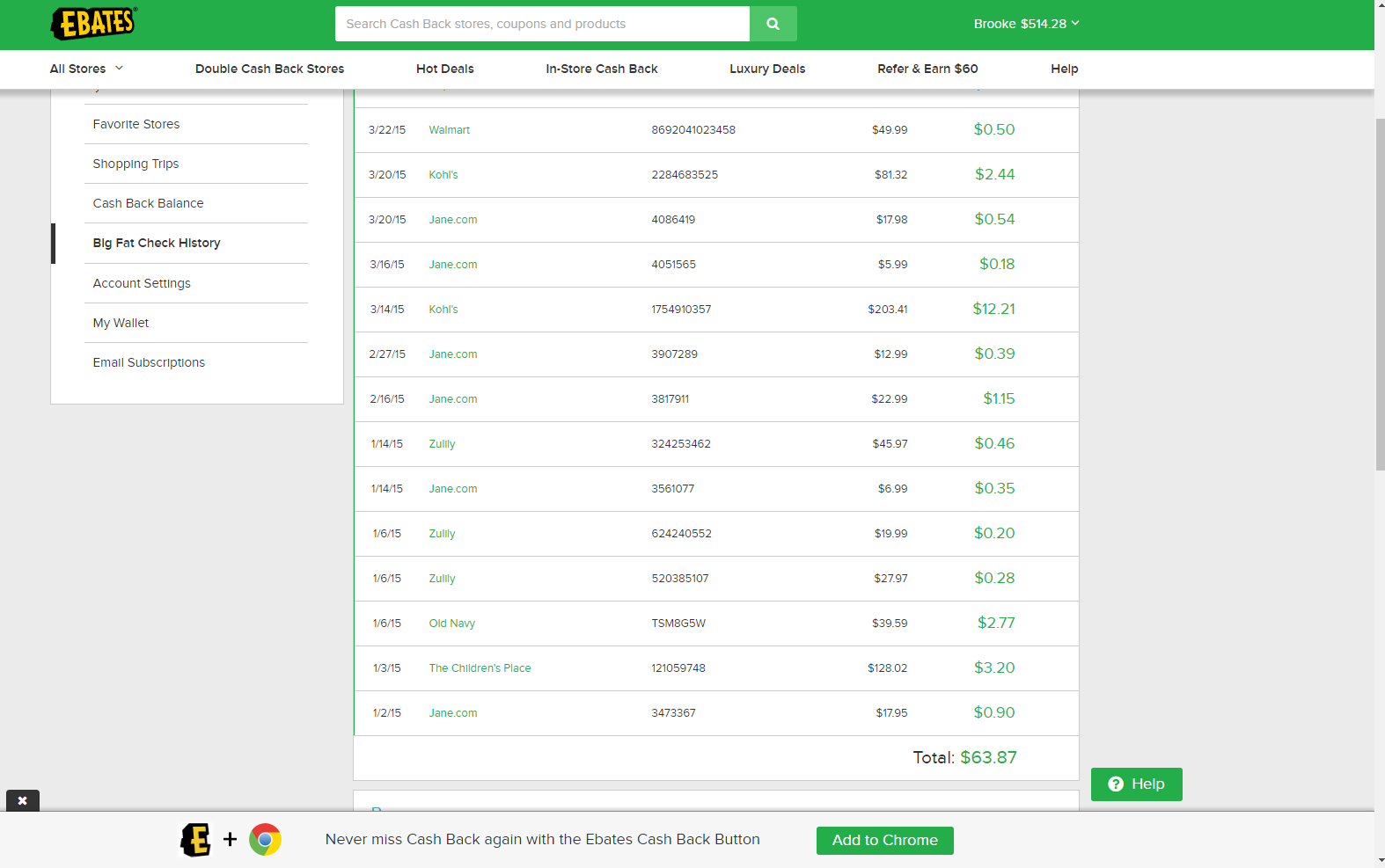This screenshot has width=1385, height=868.
Task: Open Double Cash Back Stores
Action: click(269, 69)
